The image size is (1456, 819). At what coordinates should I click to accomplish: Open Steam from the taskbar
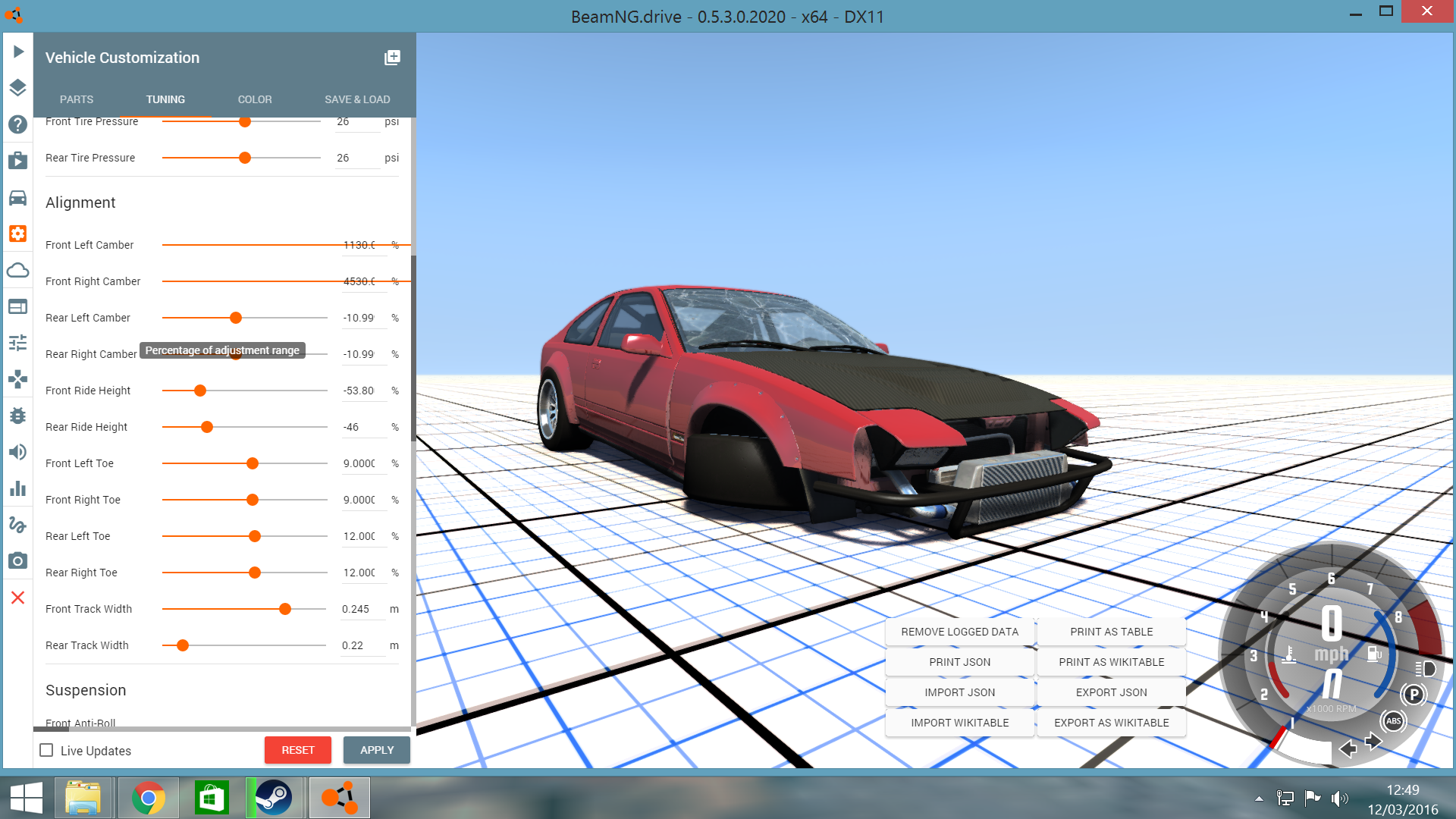click(274, 798)
